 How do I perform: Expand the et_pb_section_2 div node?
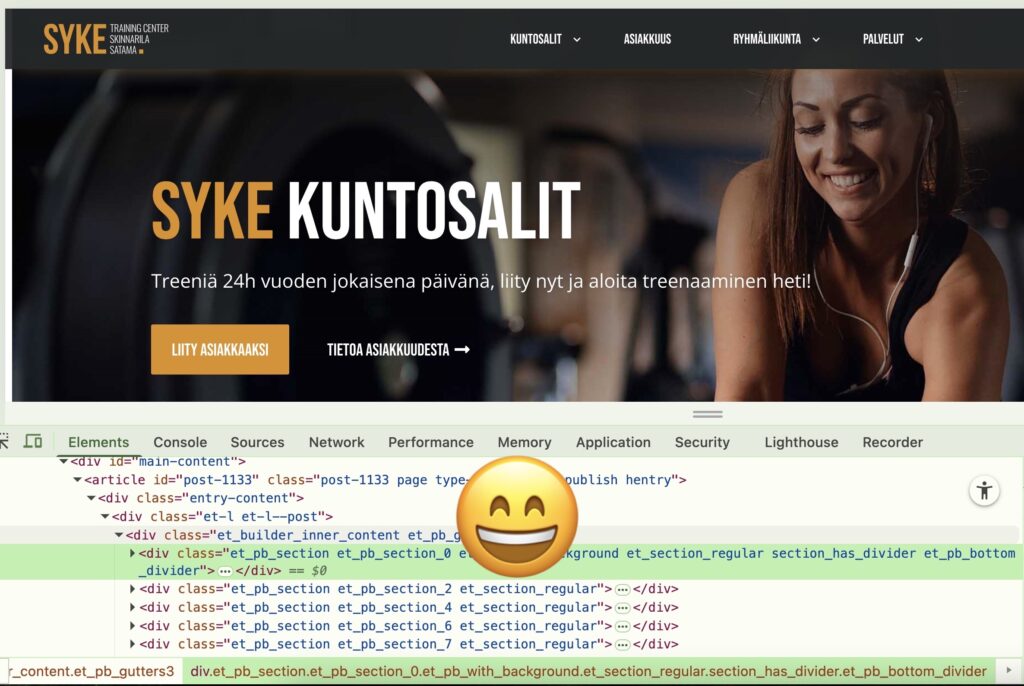point(134,589)
